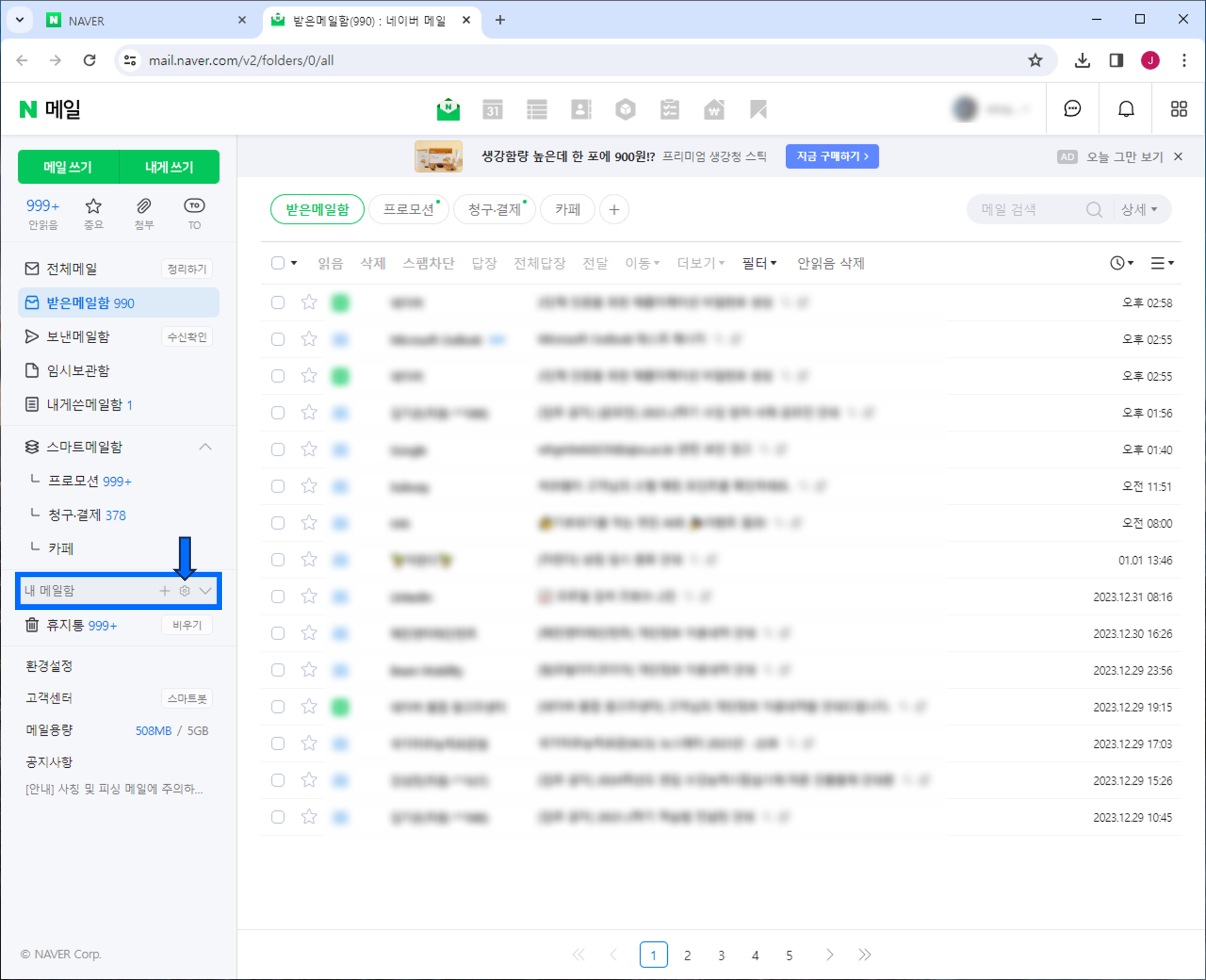Screen dimensions: 1206x980
Task: Open the 상세 search options dropdown
Action: coord(1139,210)
